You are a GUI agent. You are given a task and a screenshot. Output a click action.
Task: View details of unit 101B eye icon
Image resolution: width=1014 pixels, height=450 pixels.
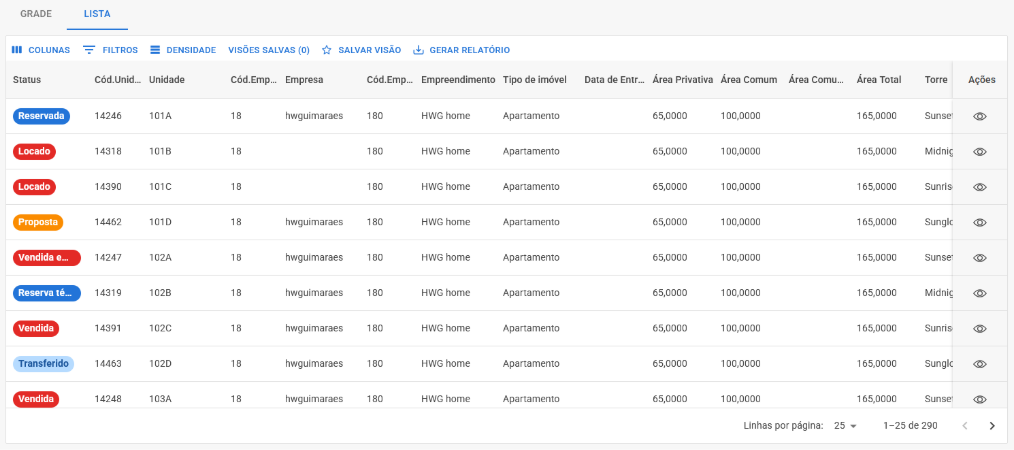click(x=980, y=151)
